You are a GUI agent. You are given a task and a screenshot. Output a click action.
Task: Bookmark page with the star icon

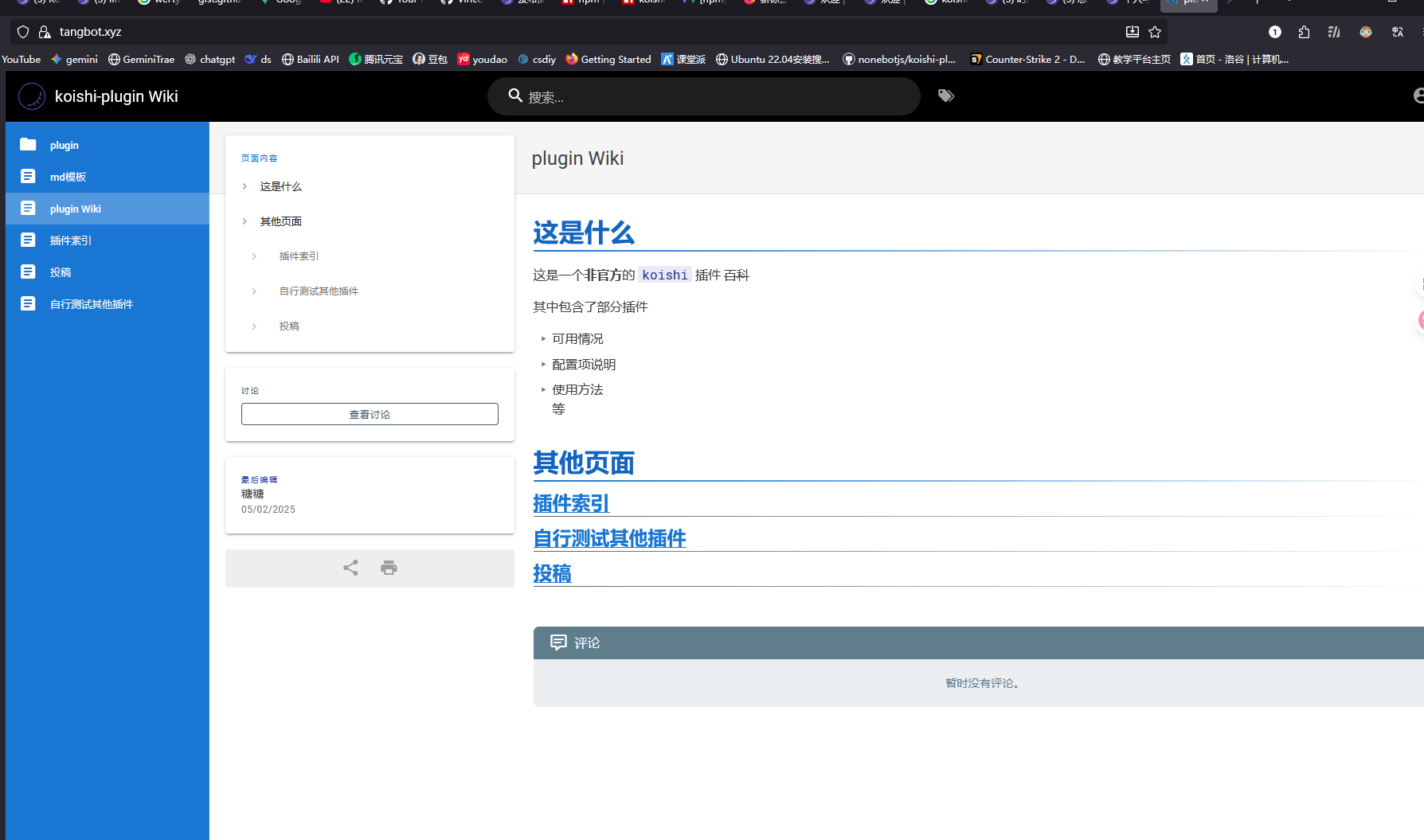1155,32
